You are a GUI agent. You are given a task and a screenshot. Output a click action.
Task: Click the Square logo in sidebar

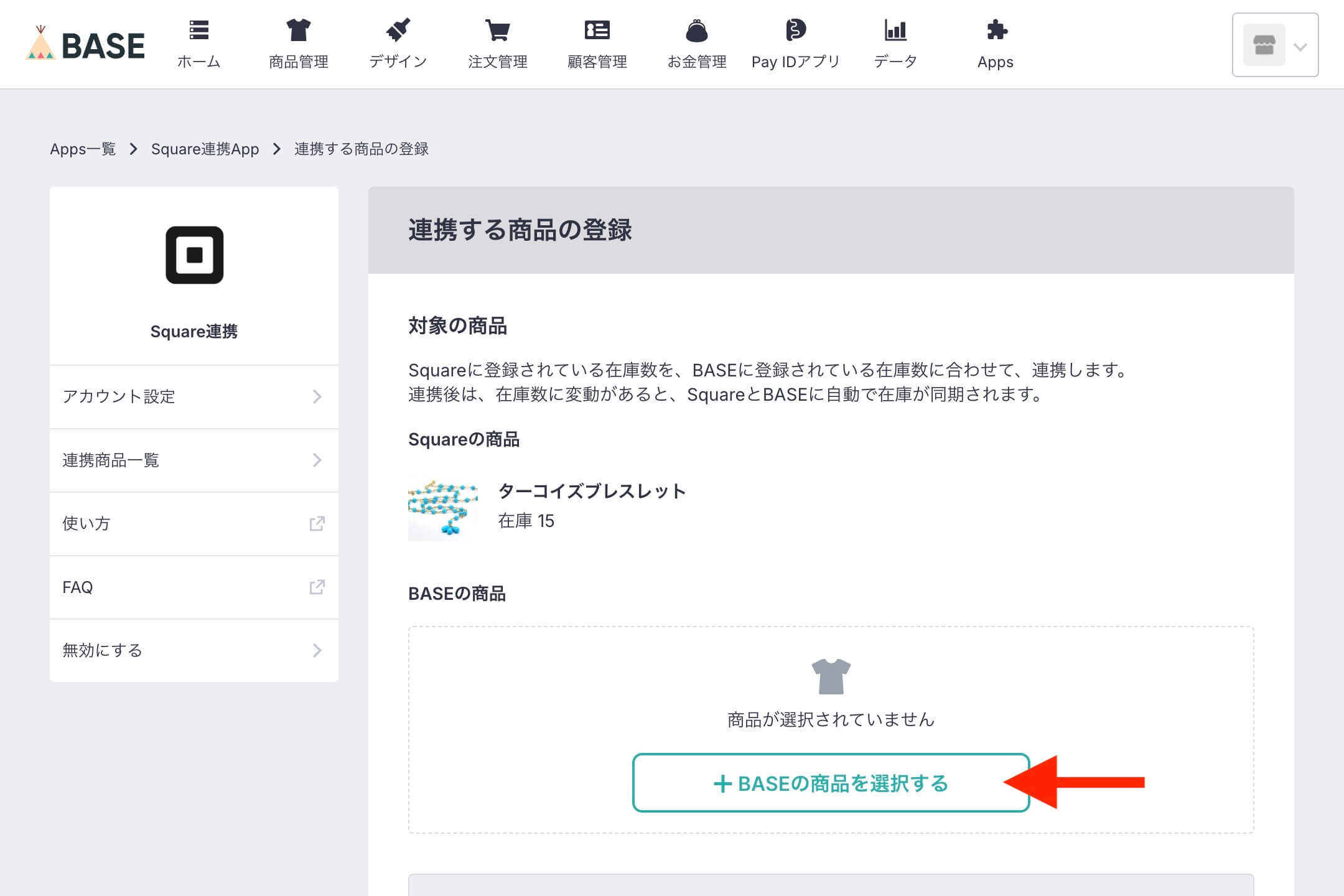pos(194,255)
